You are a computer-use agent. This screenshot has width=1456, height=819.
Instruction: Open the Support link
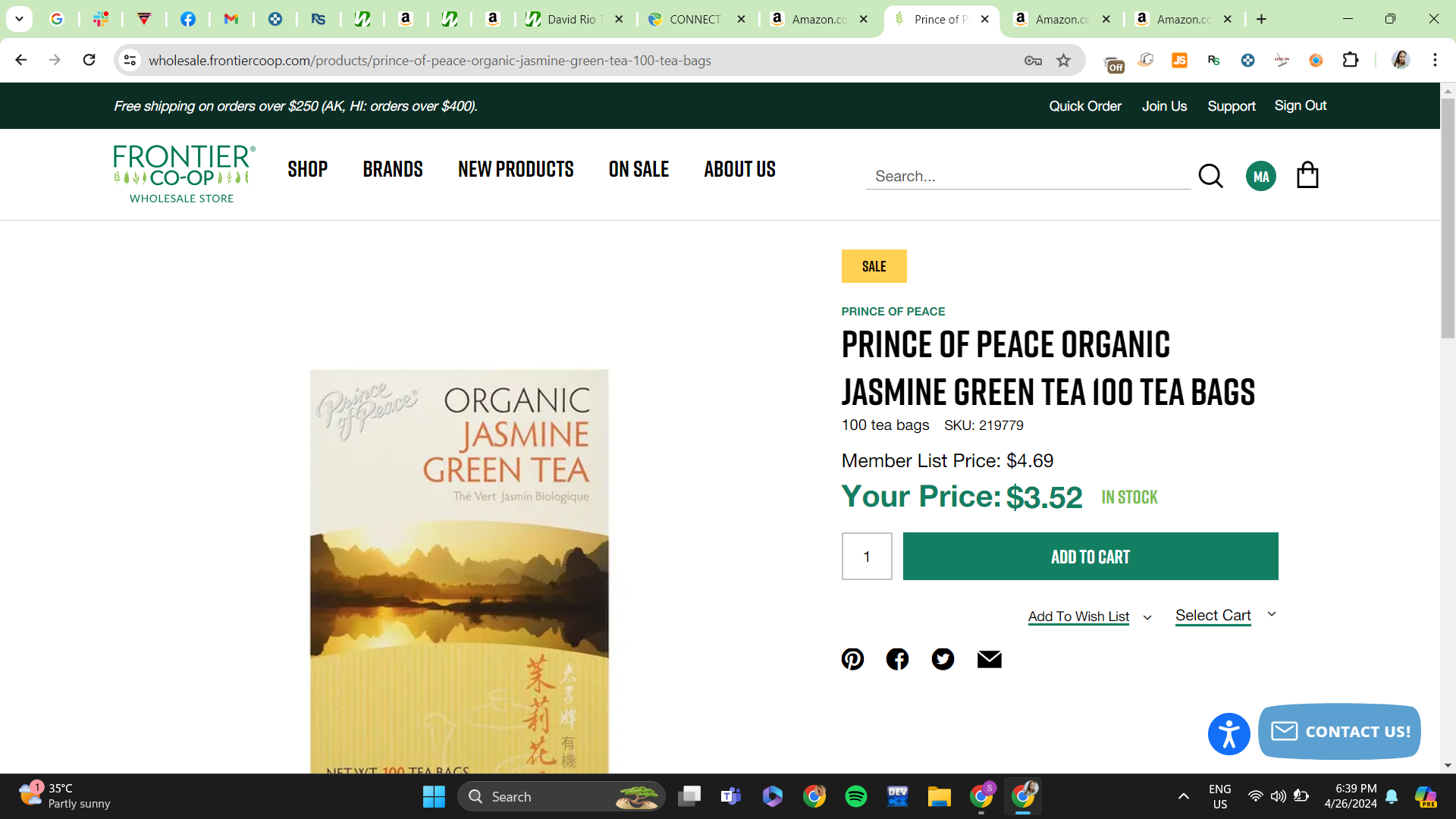click(x=1232, y=106)
